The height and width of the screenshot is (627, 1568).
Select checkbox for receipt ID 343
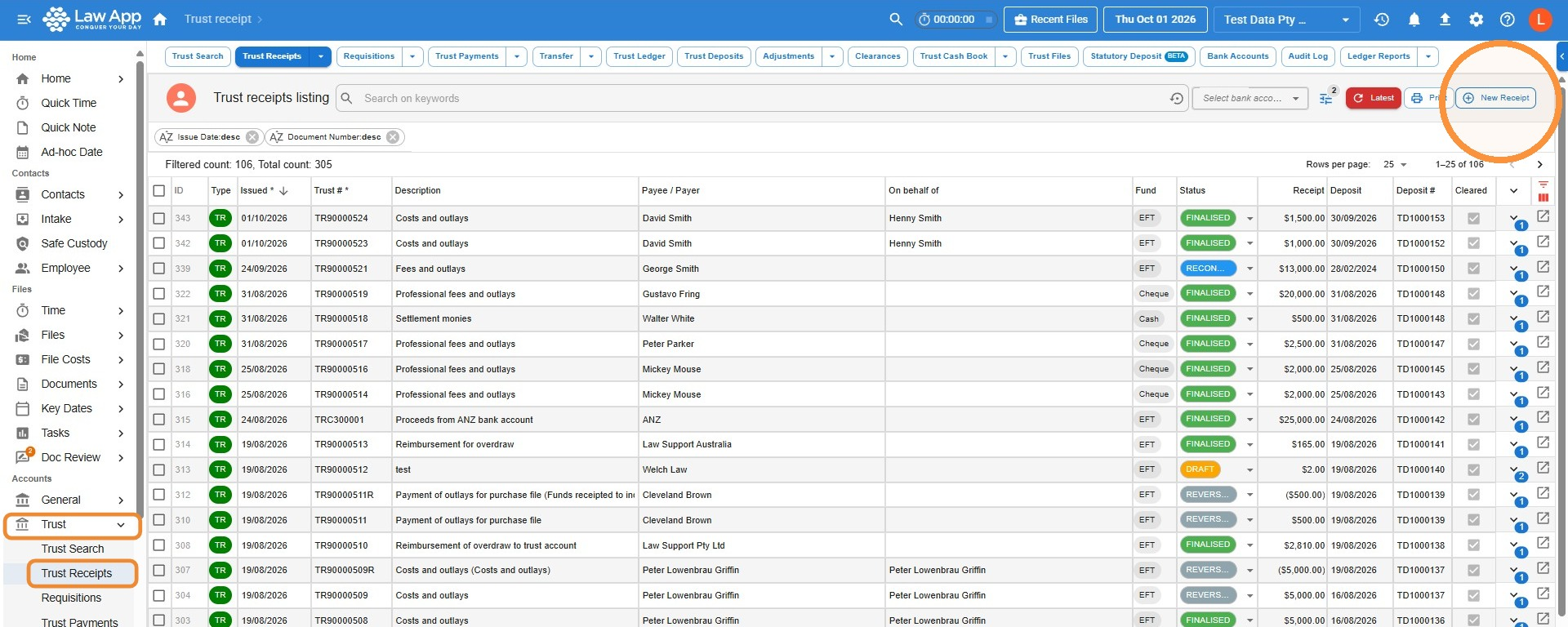coord(158,218)
